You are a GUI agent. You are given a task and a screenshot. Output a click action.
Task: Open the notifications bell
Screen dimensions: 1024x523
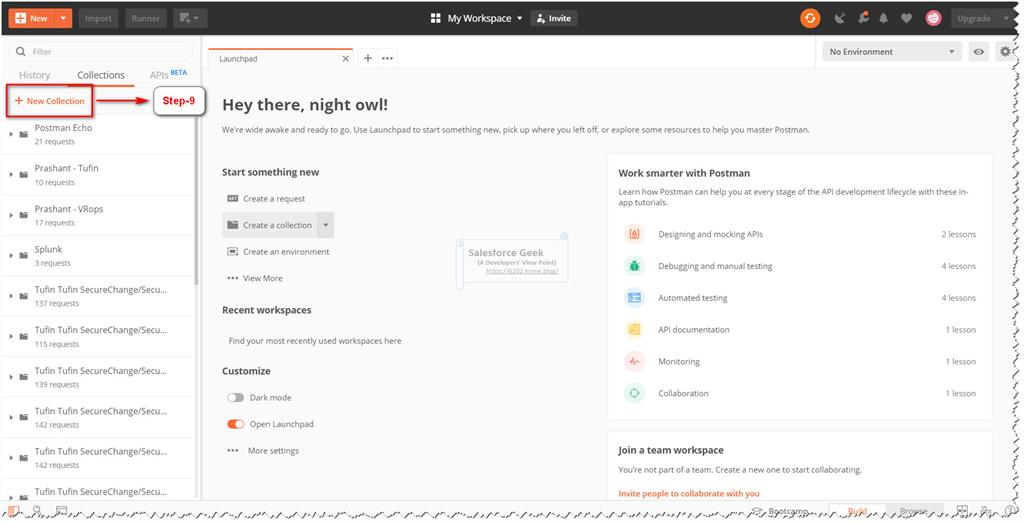(884, 18)
